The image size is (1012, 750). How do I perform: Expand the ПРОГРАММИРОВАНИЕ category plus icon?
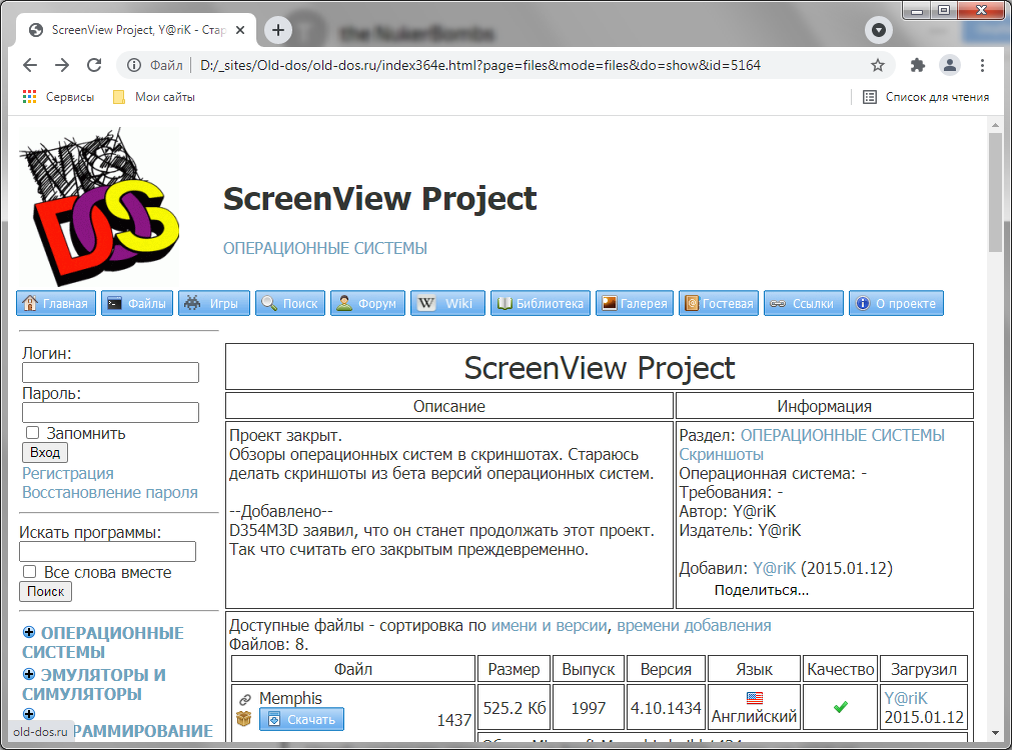pos(29,714)
